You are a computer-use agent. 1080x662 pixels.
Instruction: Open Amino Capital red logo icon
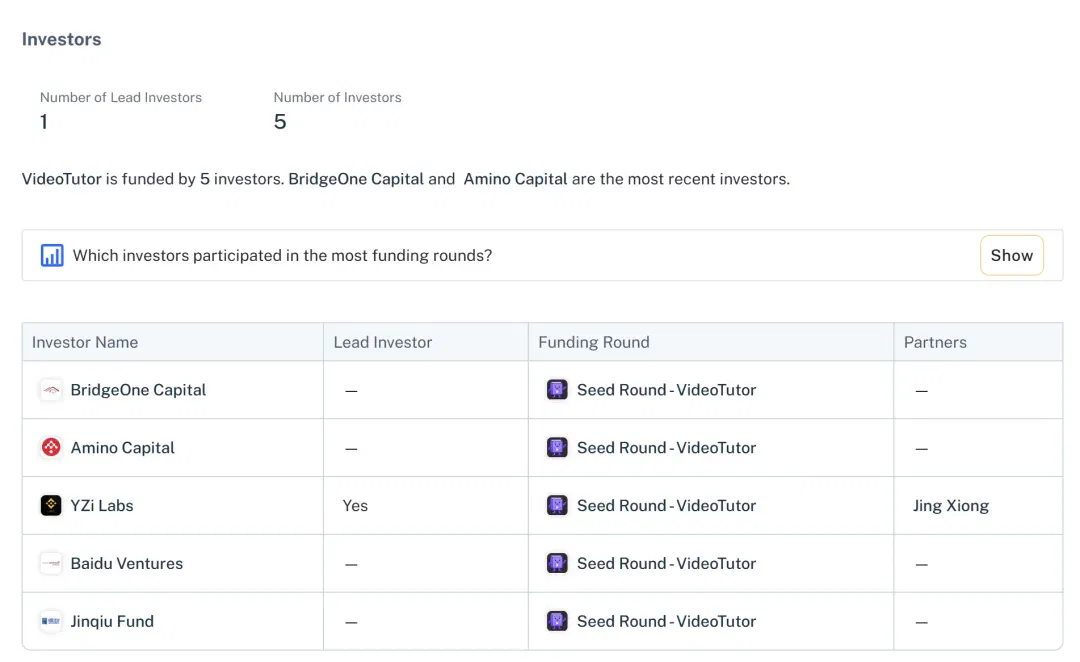tap(51, 448)
